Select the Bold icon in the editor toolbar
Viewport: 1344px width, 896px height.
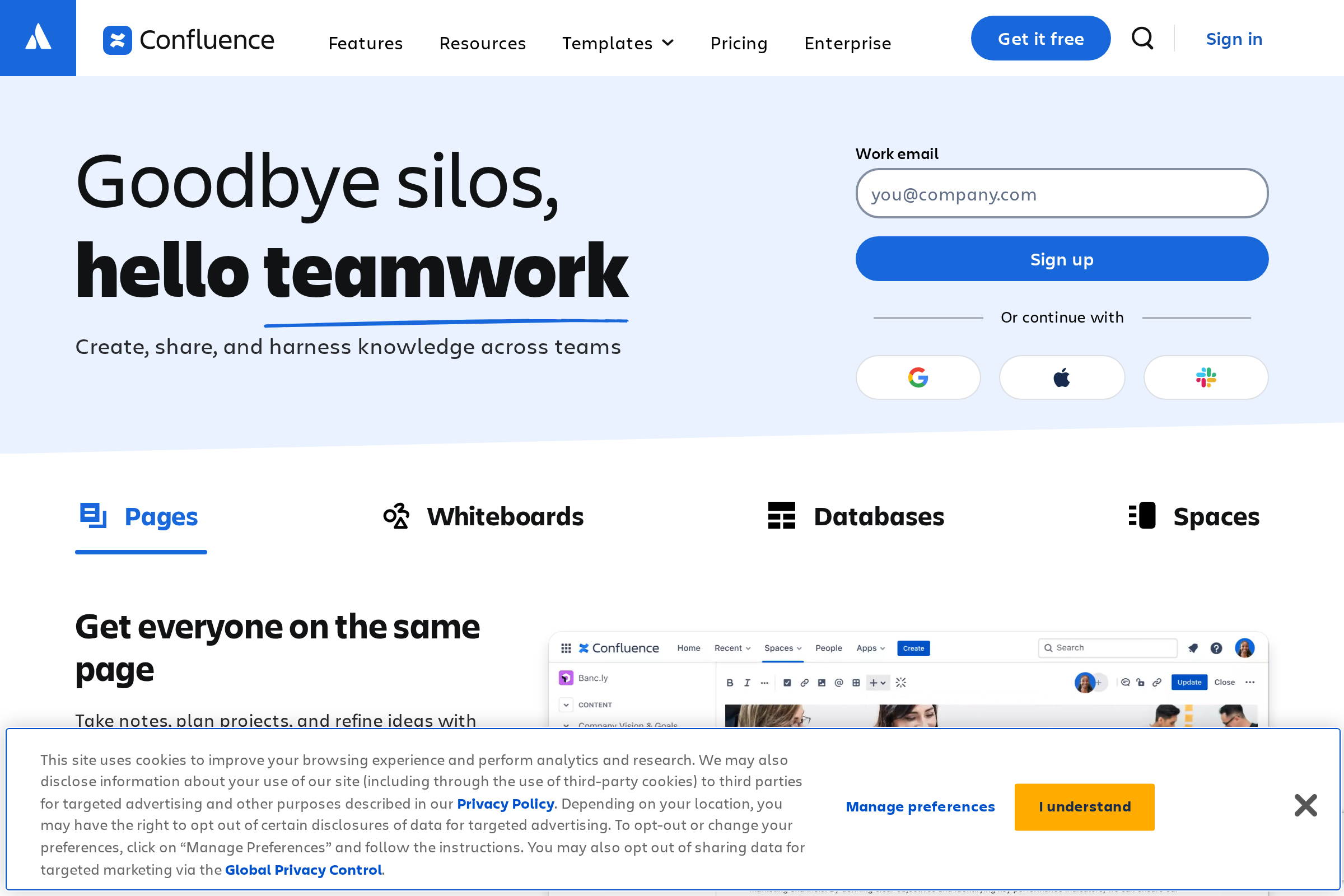(x=730, y=683)
